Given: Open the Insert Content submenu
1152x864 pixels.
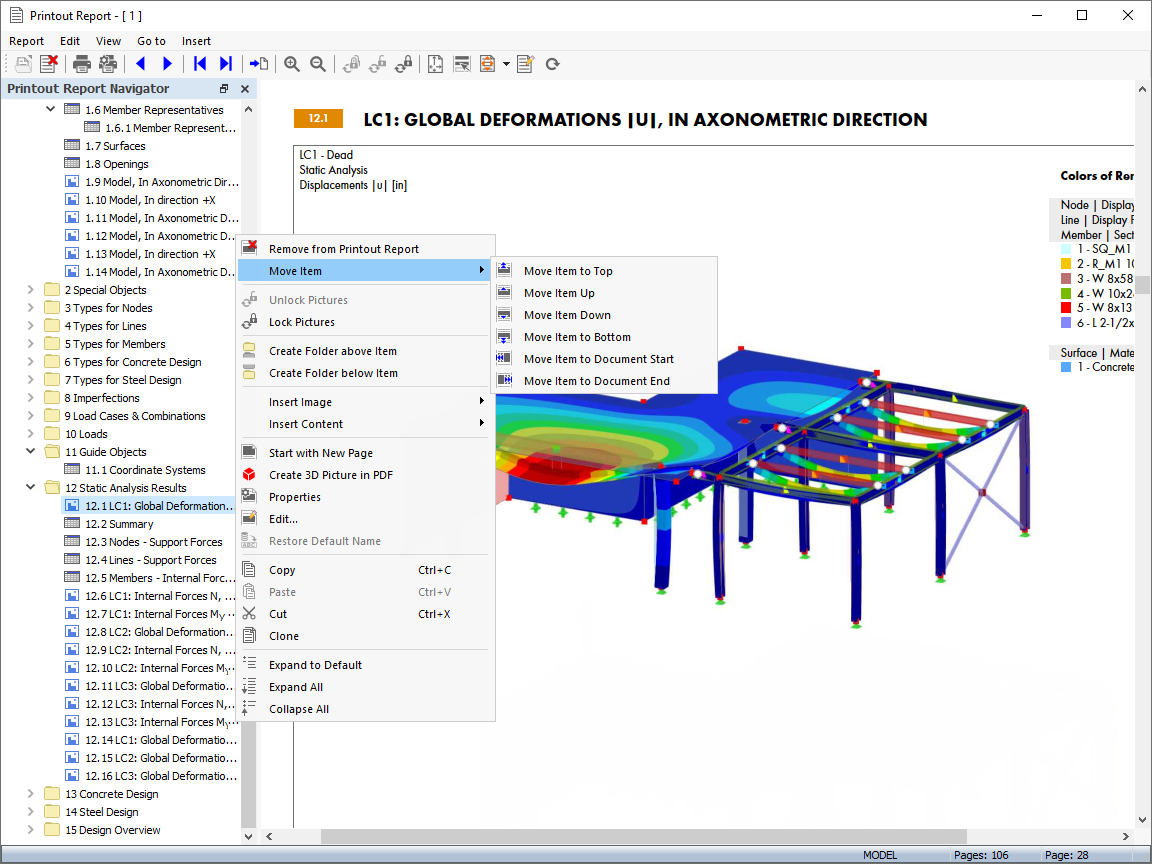Looking at the screenshot, I should [366, 424].
